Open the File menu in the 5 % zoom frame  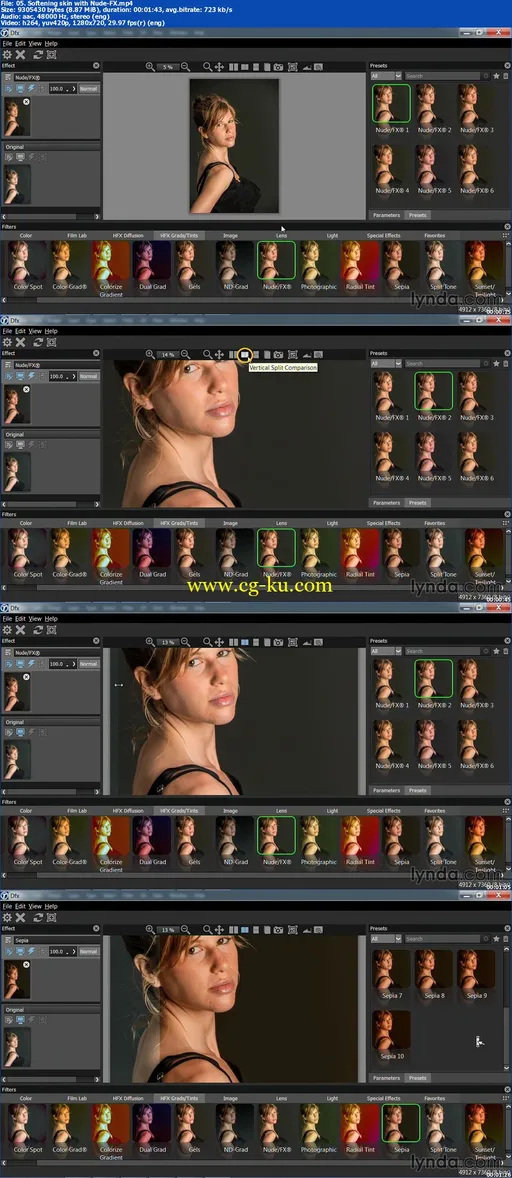click(7, 44)
